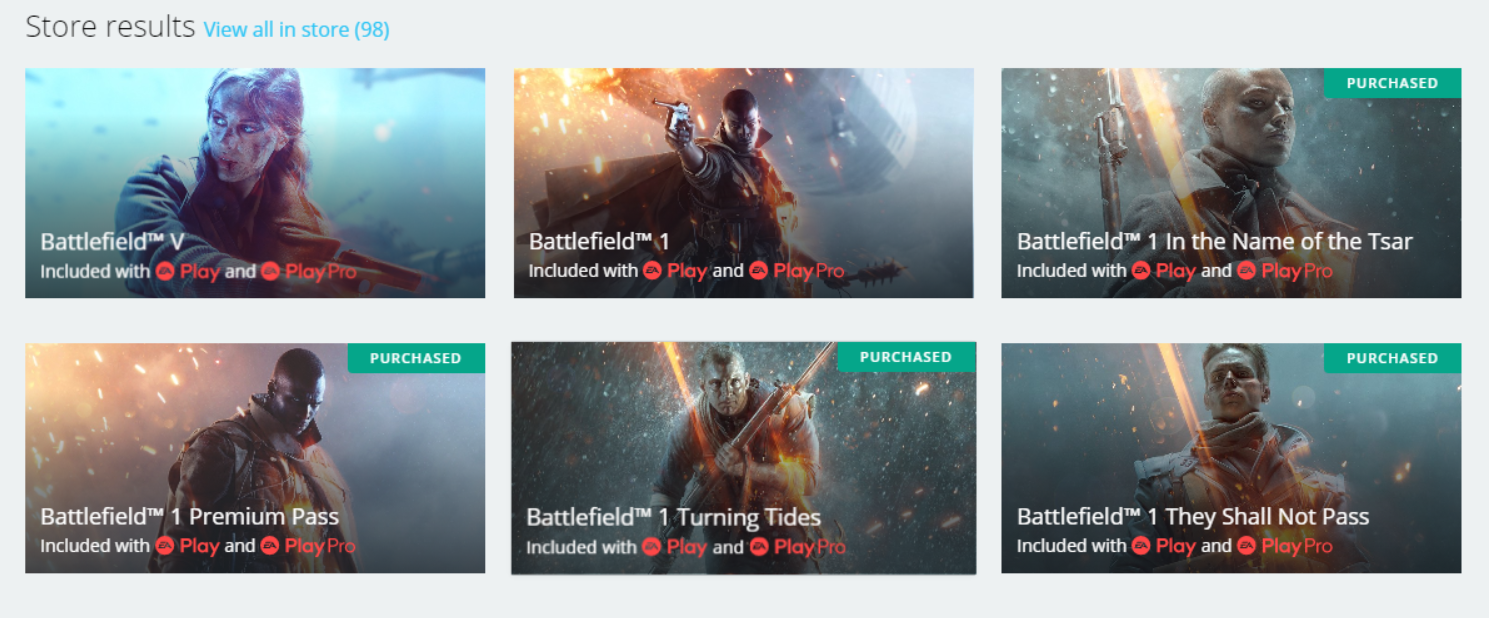Click the Battlefield V title text
Viewport: 1489px width, 618px height.
pyautogui.click(x=112, y=241)
